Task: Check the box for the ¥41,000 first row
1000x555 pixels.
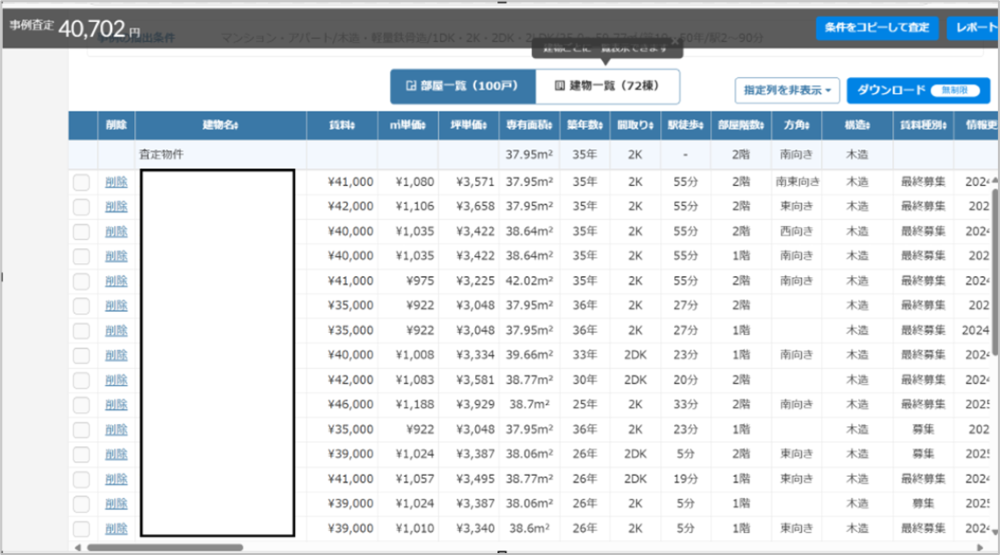Action: click(x=82, y=182)
